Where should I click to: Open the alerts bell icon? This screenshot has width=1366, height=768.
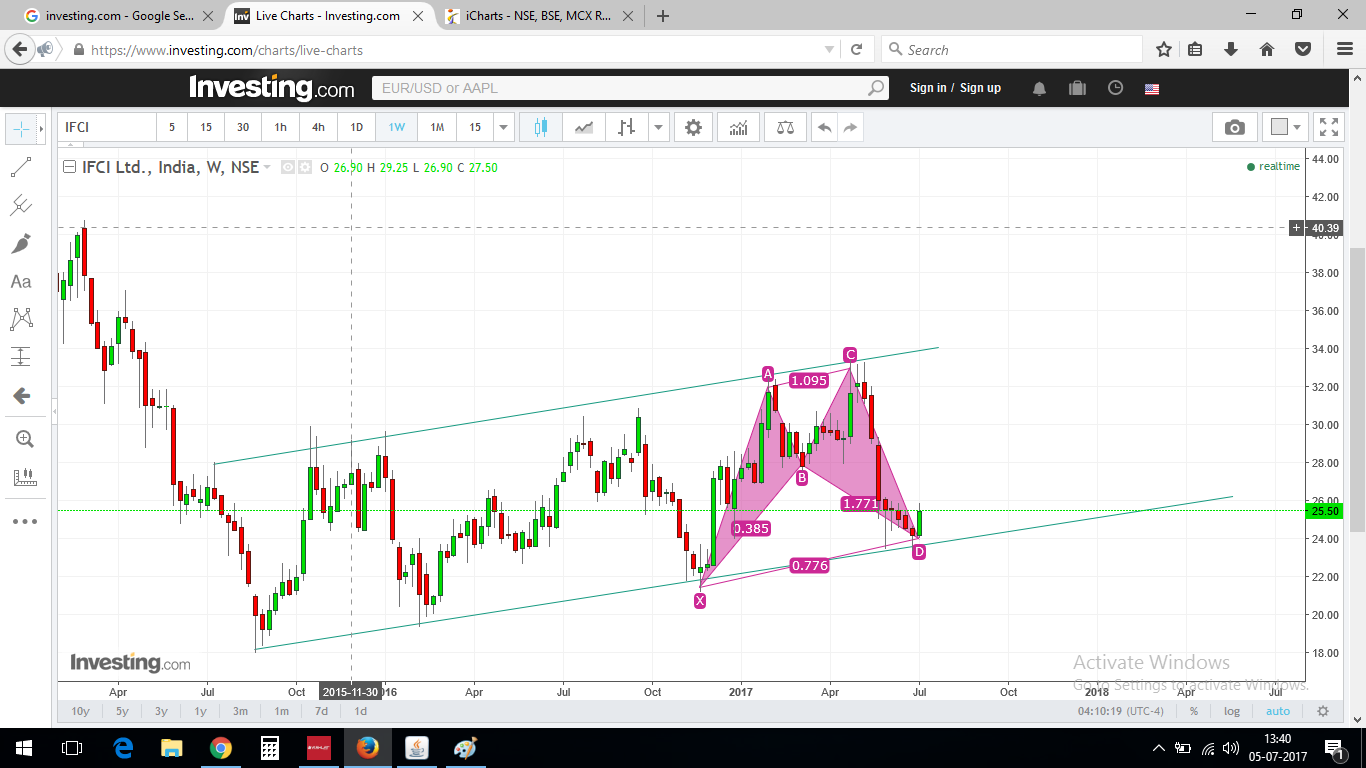click(x=1039, y=88)
